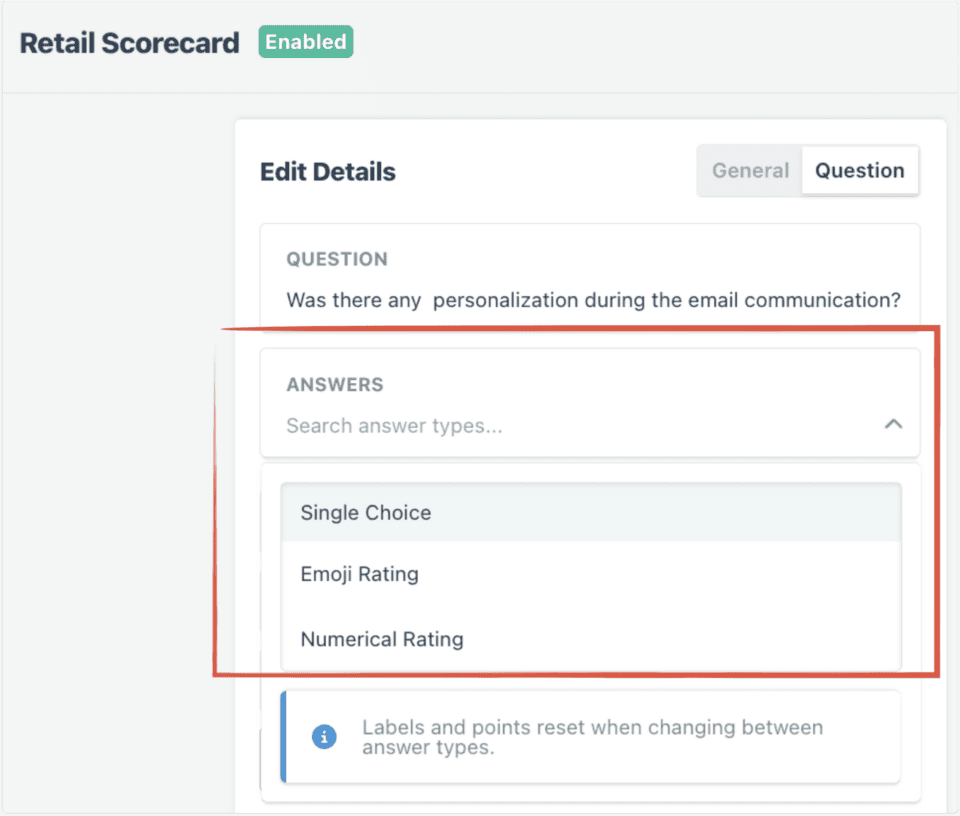Image resolution: width=960 pixels, height=816 pixels.
Task: Click the Retail Scorecard title
Action: pyautogui.click(x=129, y=43)
